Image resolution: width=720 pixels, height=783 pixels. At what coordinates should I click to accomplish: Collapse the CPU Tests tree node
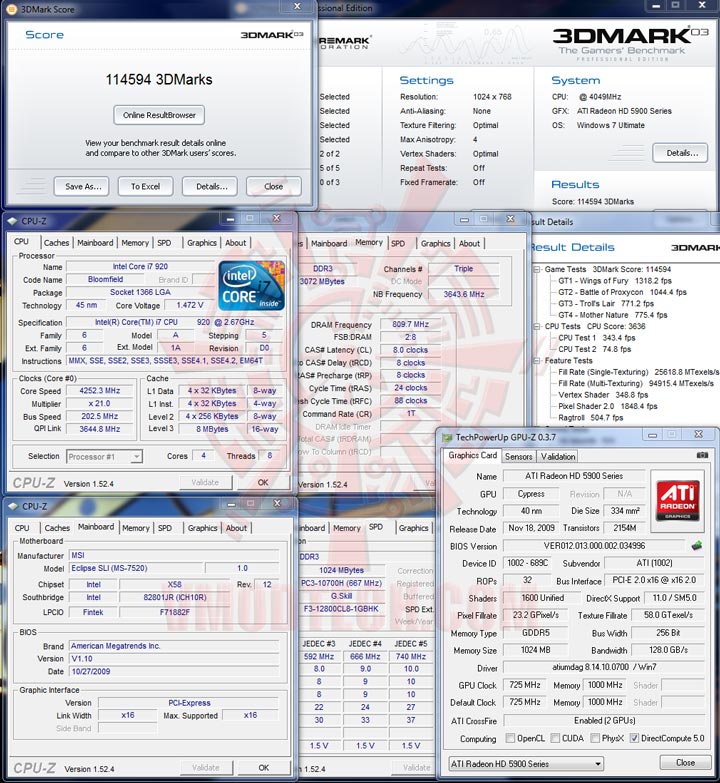pos(537,326)
